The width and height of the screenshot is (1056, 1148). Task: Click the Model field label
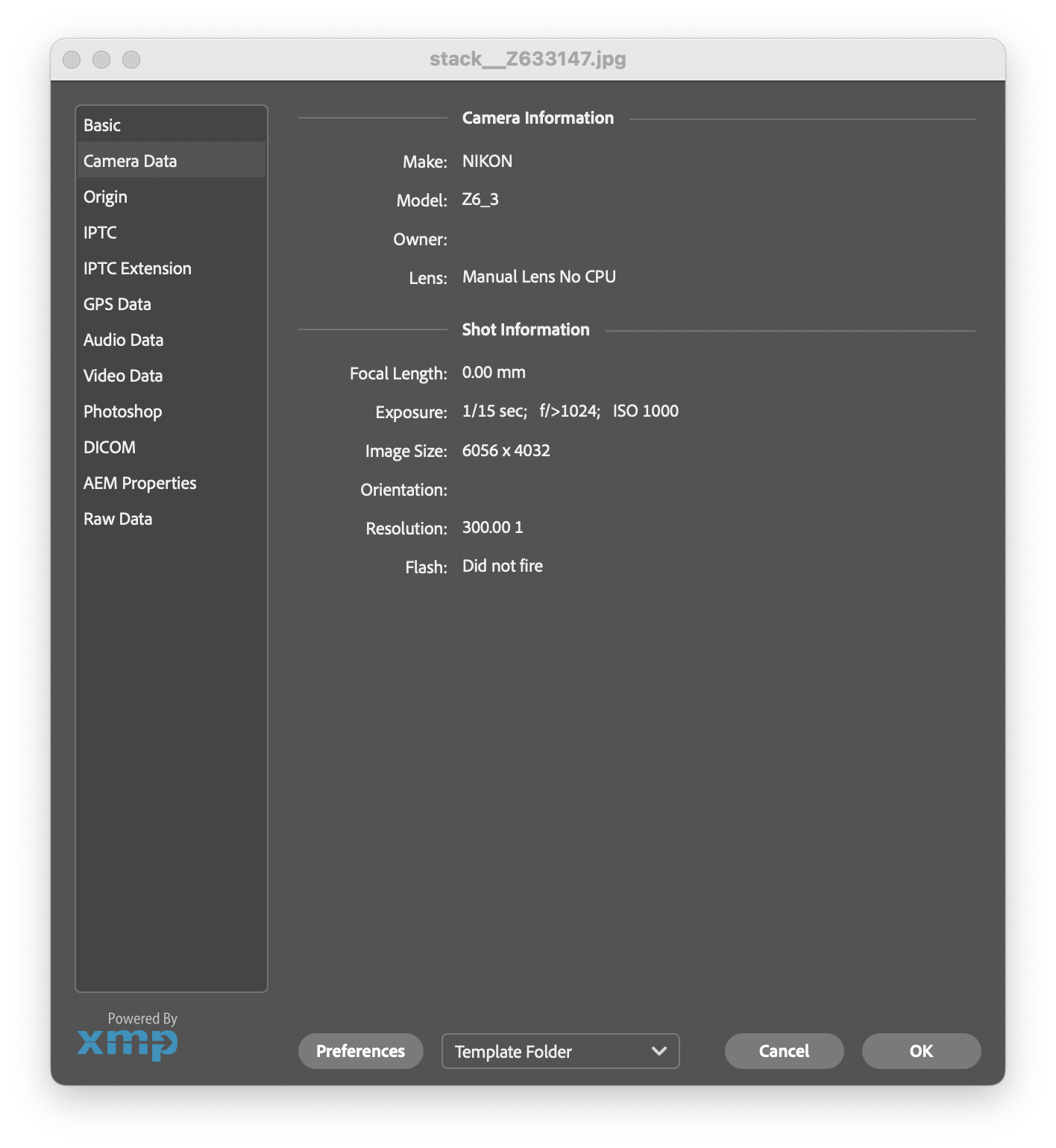tap(422, 201)
